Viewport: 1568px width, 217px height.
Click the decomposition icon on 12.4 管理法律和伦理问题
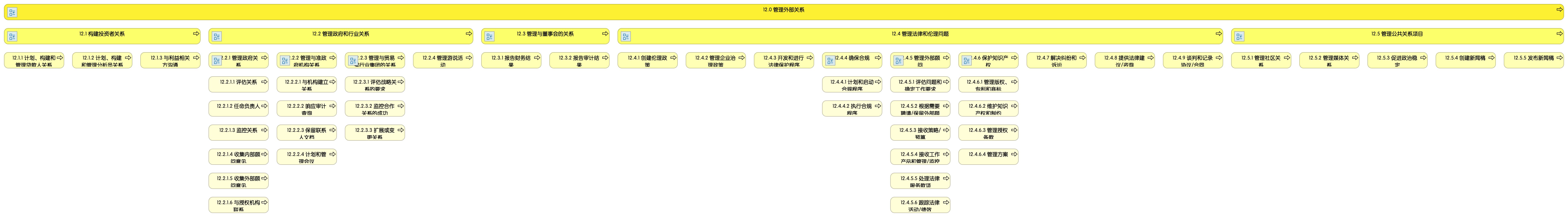tap(626, 37)
